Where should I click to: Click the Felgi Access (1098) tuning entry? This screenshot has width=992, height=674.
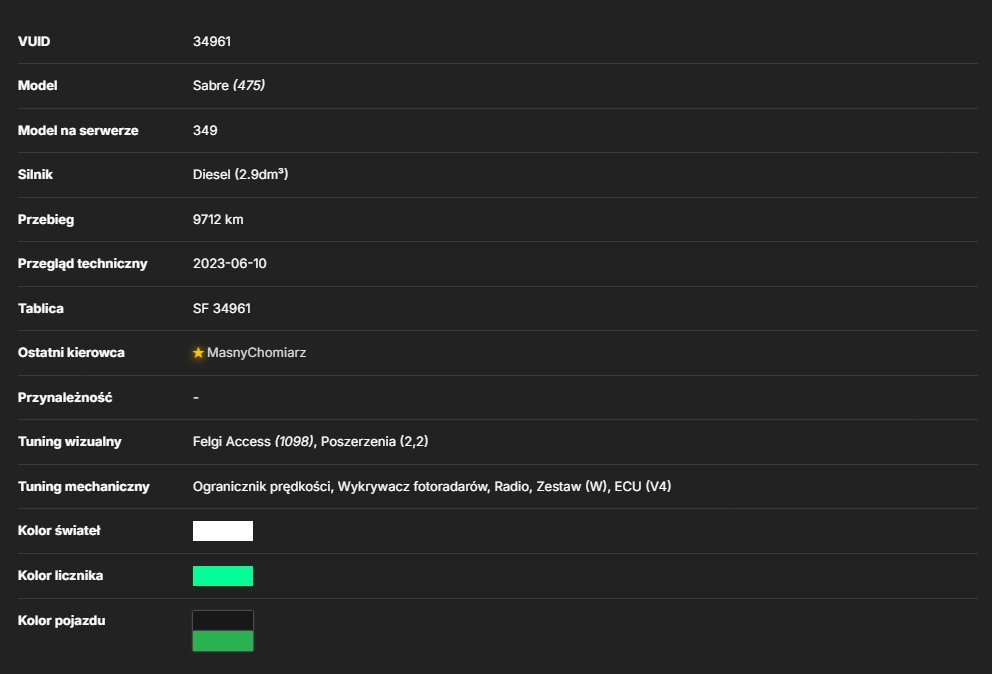(x=253, y=442)
